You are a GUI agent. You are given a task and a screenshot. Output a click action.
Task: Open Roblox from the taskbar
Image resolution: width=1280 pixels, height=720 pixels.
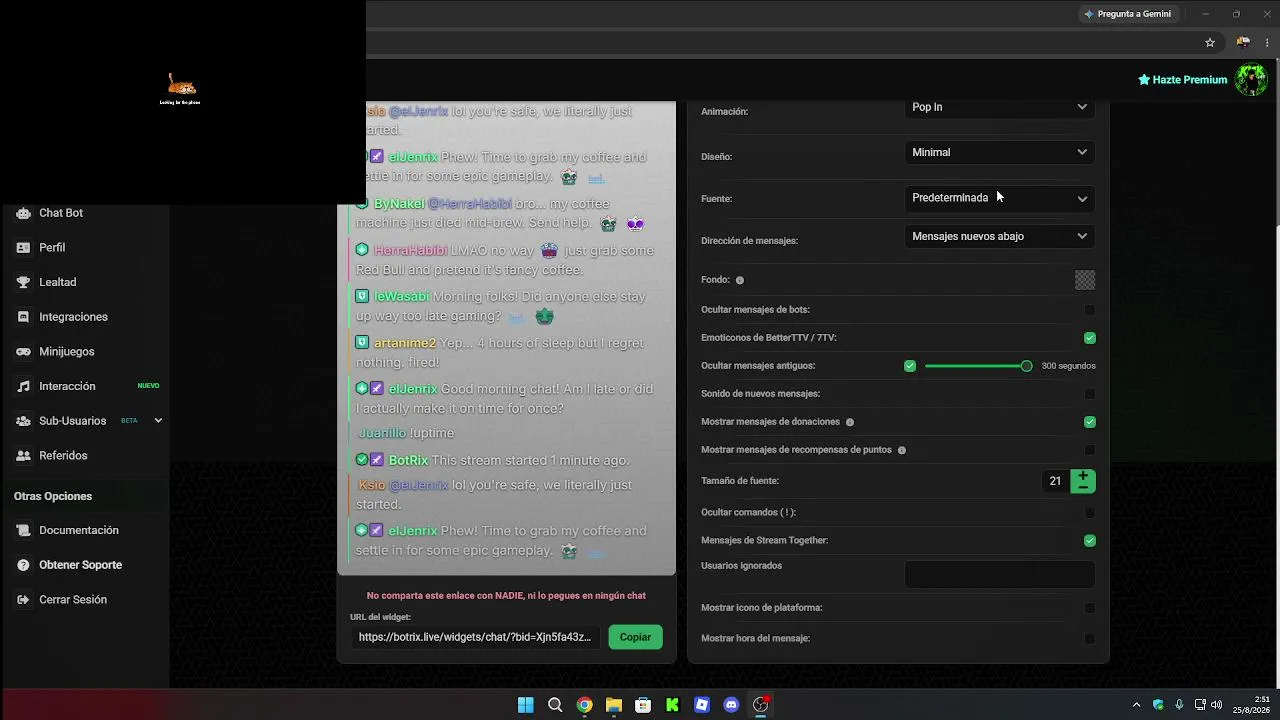(x=702, y=705)
